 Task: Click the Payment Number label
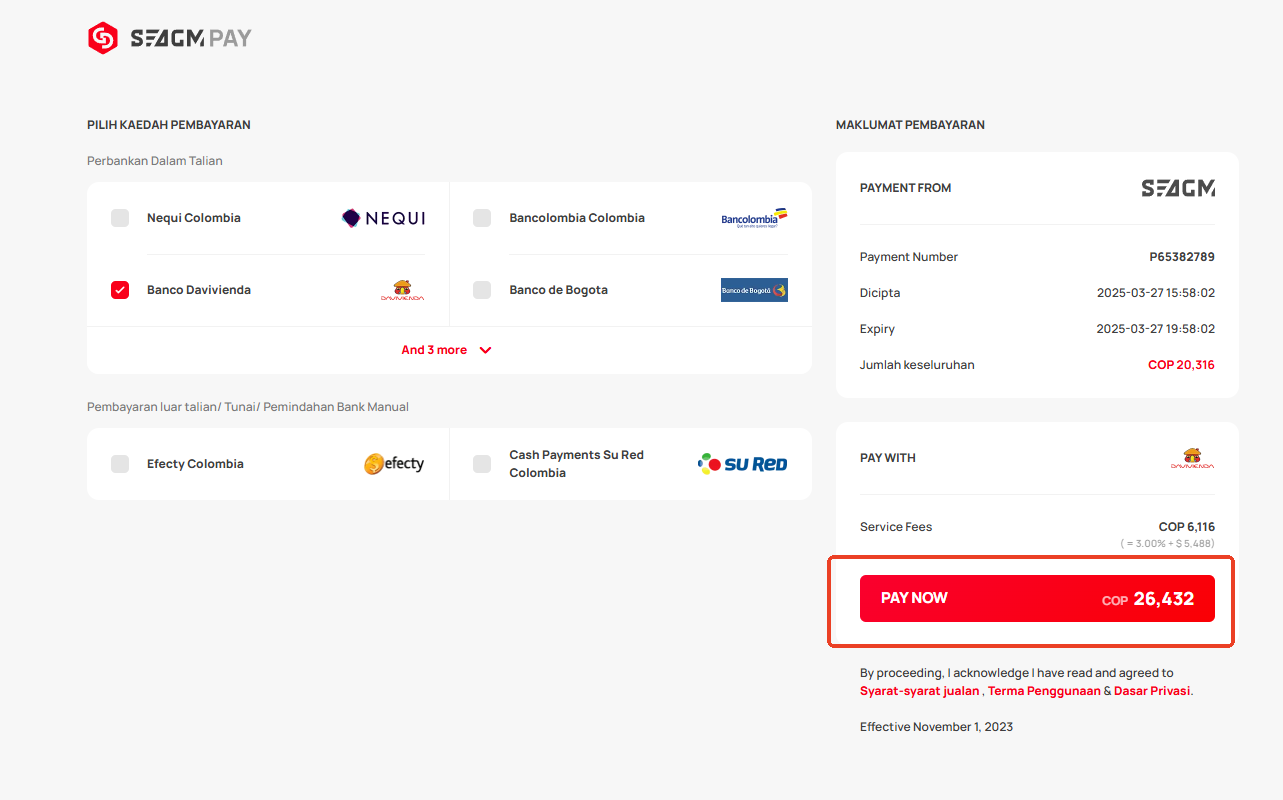[909, 257]
